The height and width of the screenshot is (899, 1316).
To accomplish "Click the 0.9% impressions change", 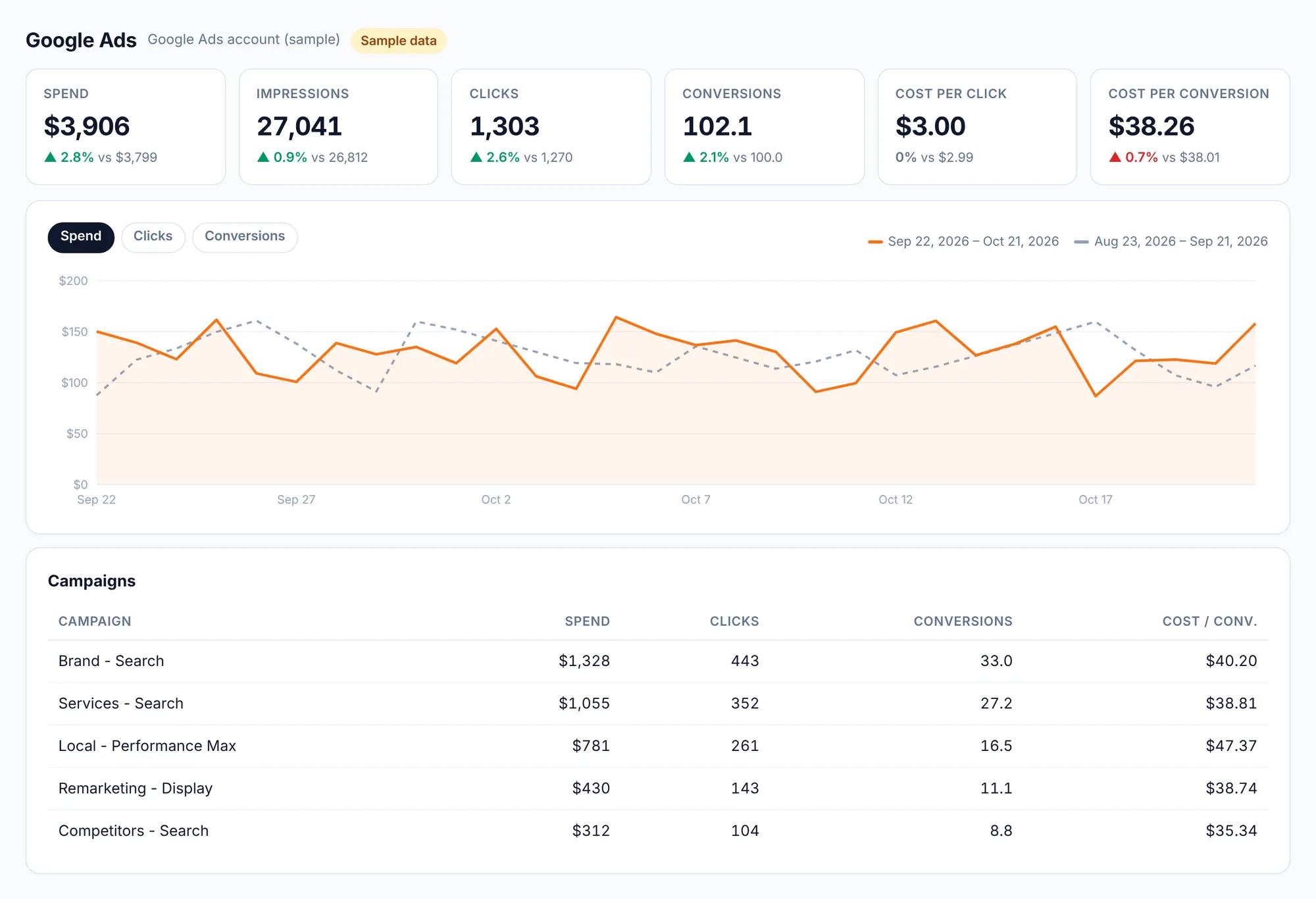I will [x=290, y=157].
